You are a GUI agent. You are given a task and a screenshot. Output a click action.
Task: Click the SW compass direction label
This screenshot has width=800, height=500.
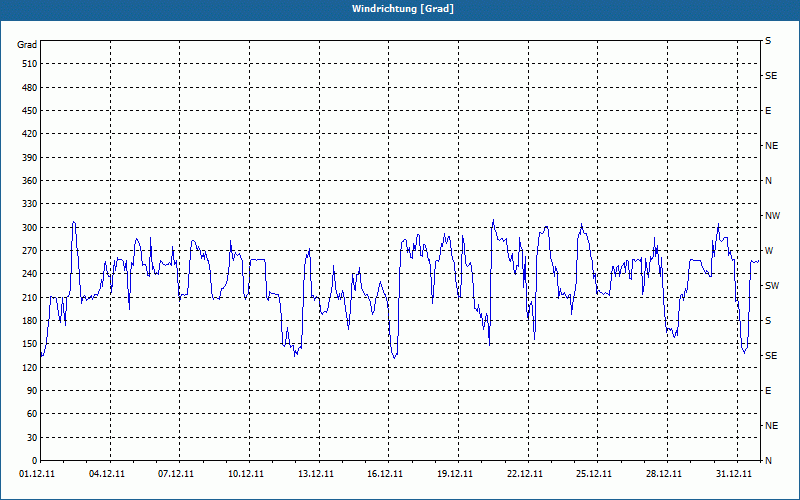(772, 286)
